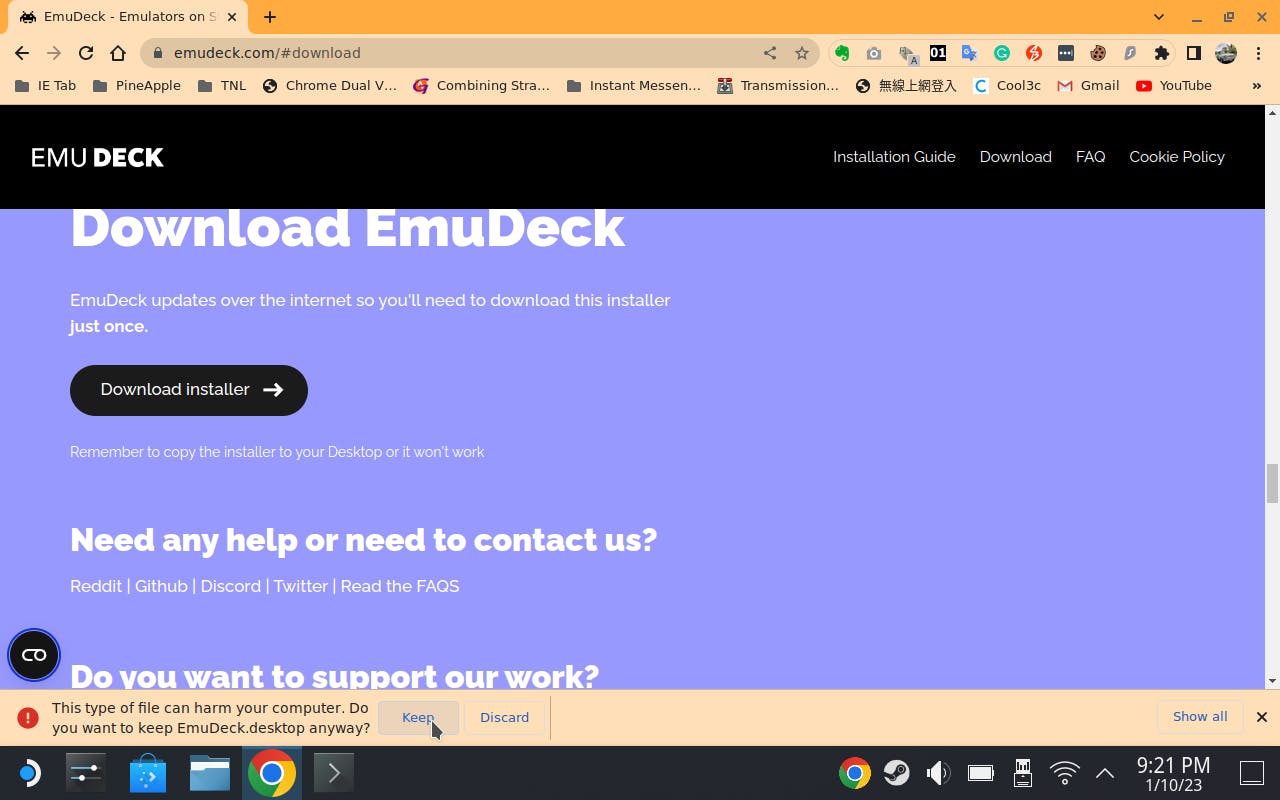Bookmark this page with the star
This screenshot has height=800, width=1280.
point(802,53)
